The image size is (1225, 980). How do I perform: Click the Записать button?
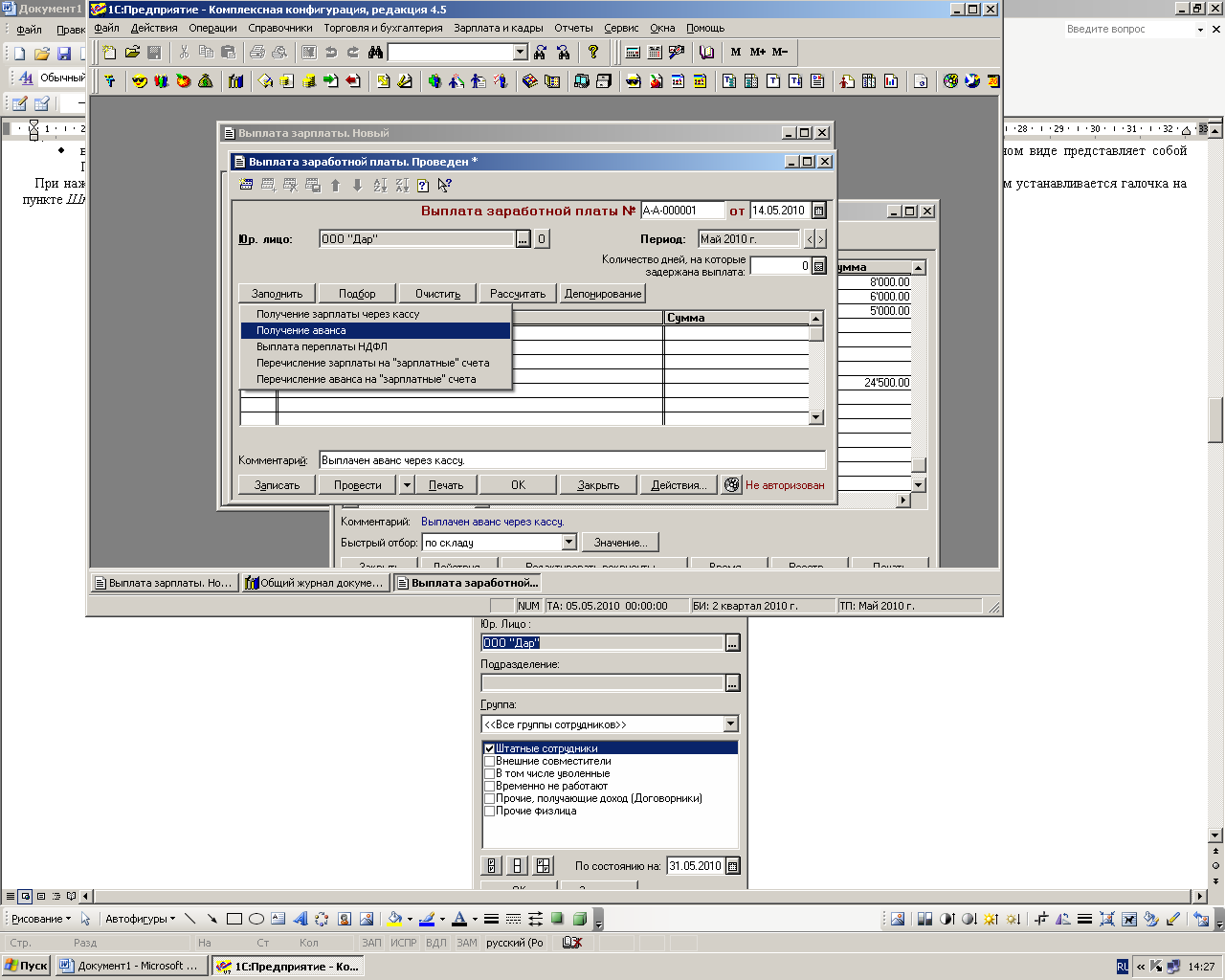click(x=278, y=485)
